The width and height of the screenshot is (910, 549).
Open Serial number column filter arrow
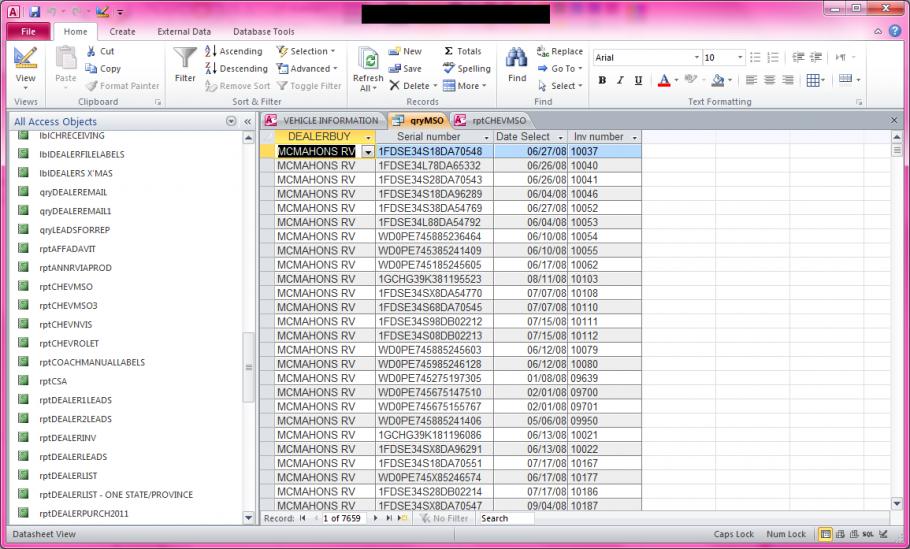[x=486, y=137]
